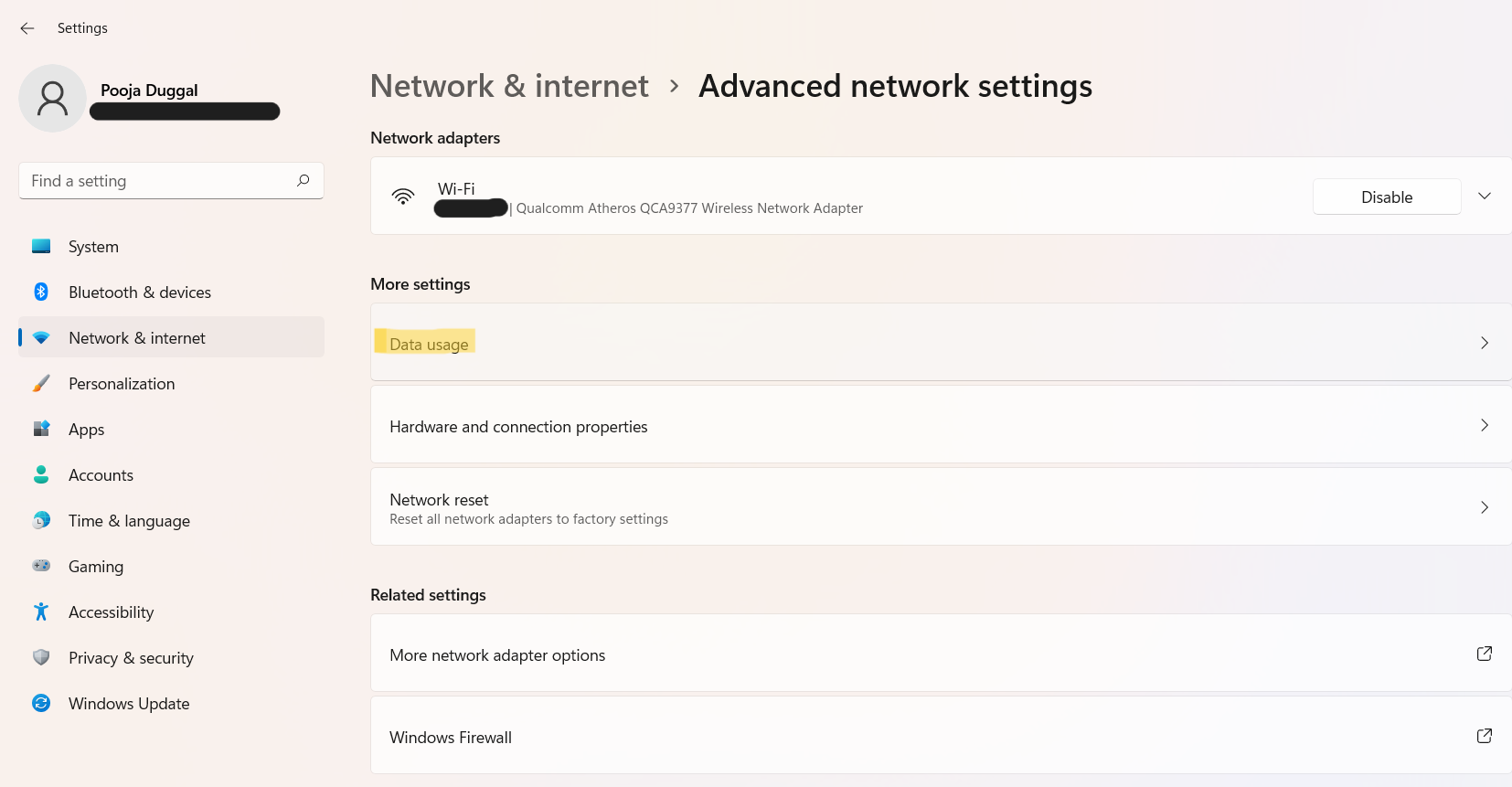Image resolution: width=1512 pixels, height=787 pixels.
Task: Open Hardware and connection properties chevron
Action: click(1485, 425)
